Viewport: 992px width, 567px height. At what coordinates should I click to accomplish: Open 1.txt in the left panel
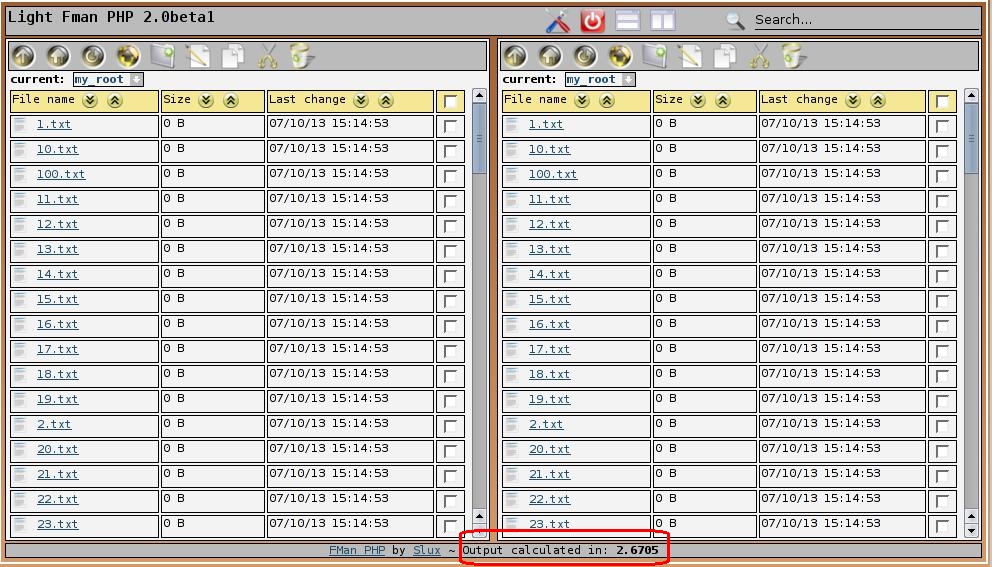point(54,125)
